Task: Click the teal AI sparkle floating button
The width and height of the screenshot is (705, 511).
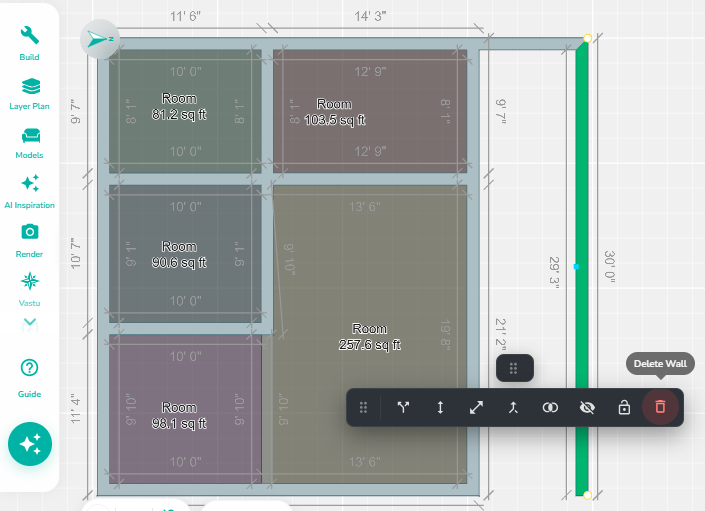Action: tap(30, 444)
